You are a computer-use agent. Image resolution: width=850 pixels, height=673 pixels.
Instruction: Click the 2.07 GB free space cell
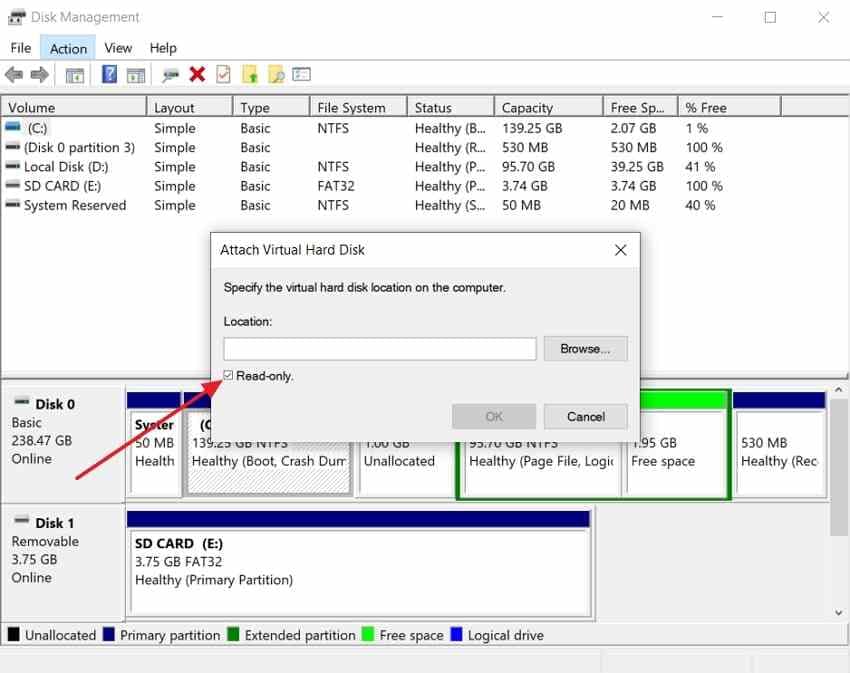tap(633, 128)
